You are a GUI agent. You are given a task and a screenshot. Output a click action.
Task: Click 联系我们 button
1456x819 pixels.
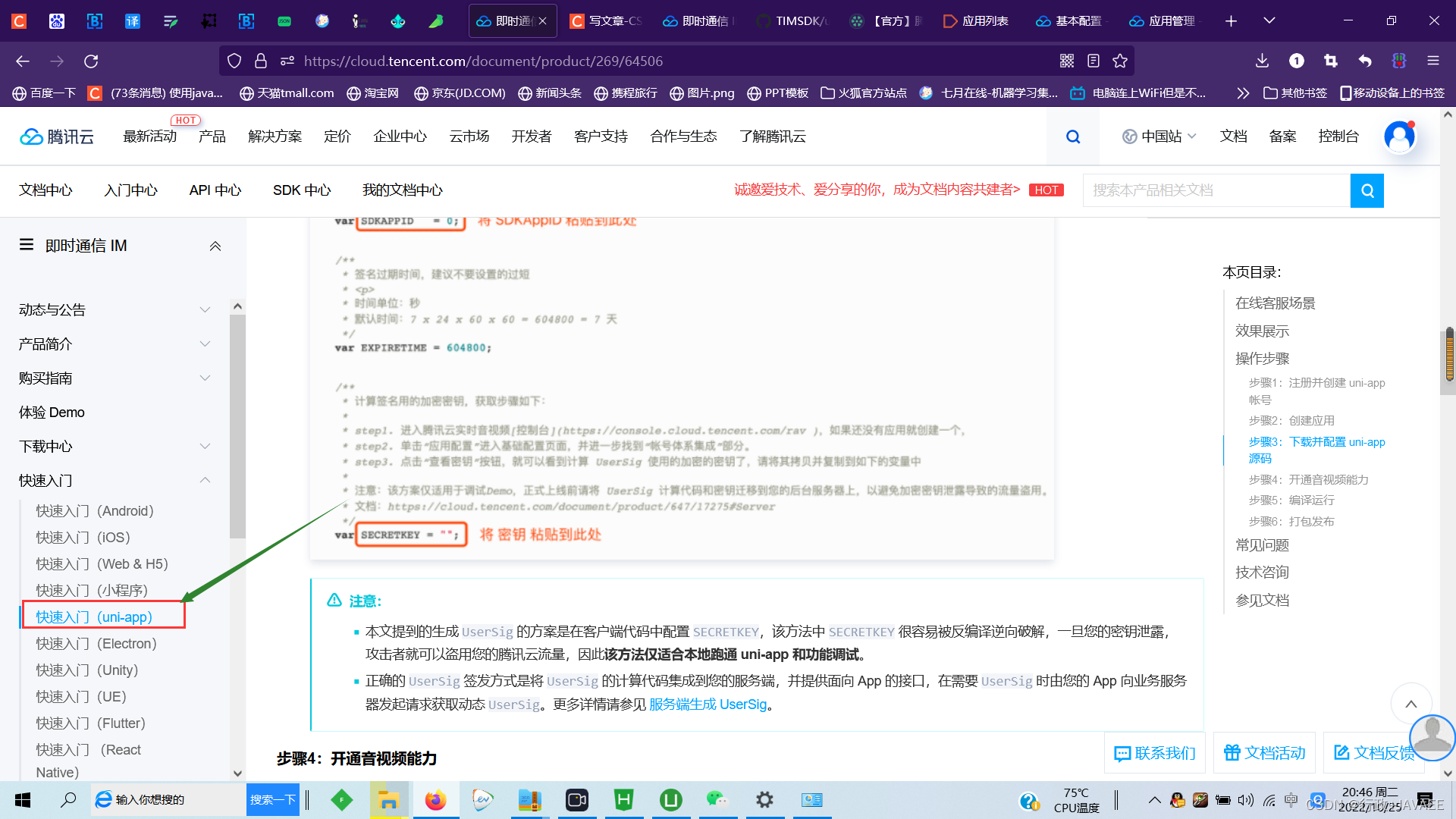(1155, 753)
